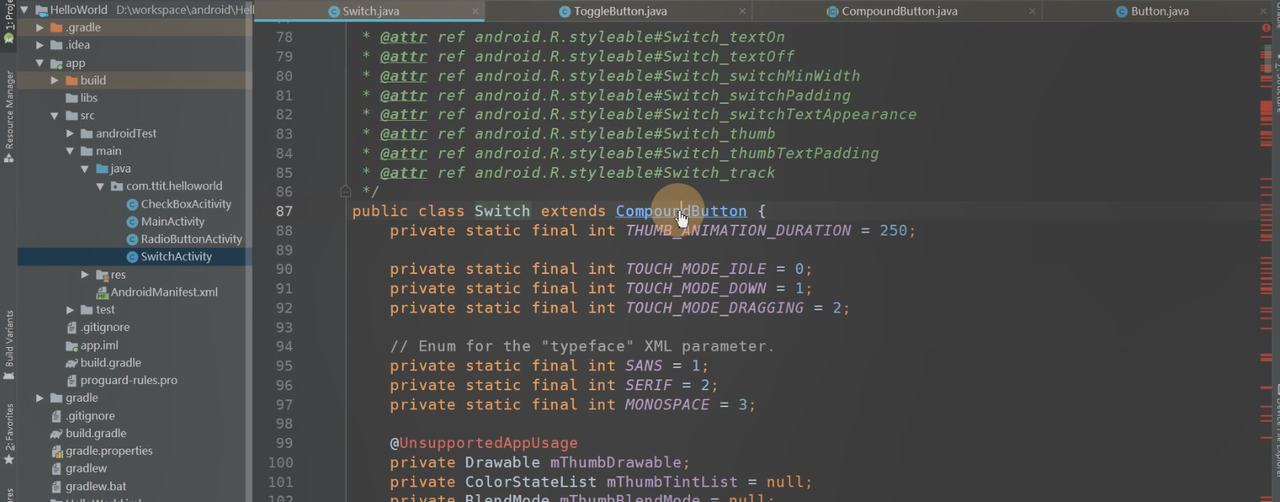Close the CompoundButton.java tab

pos(1033,11)
